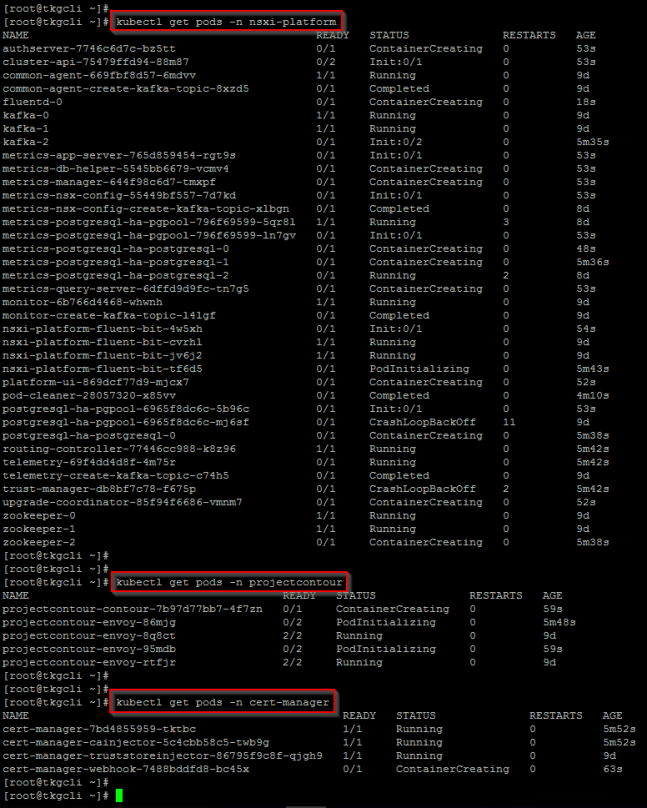The width and height of the screenshot is (647, 808).
Task: Click pod metrics-postgresql-ha-postgresql-2
Action: point(116,275)
